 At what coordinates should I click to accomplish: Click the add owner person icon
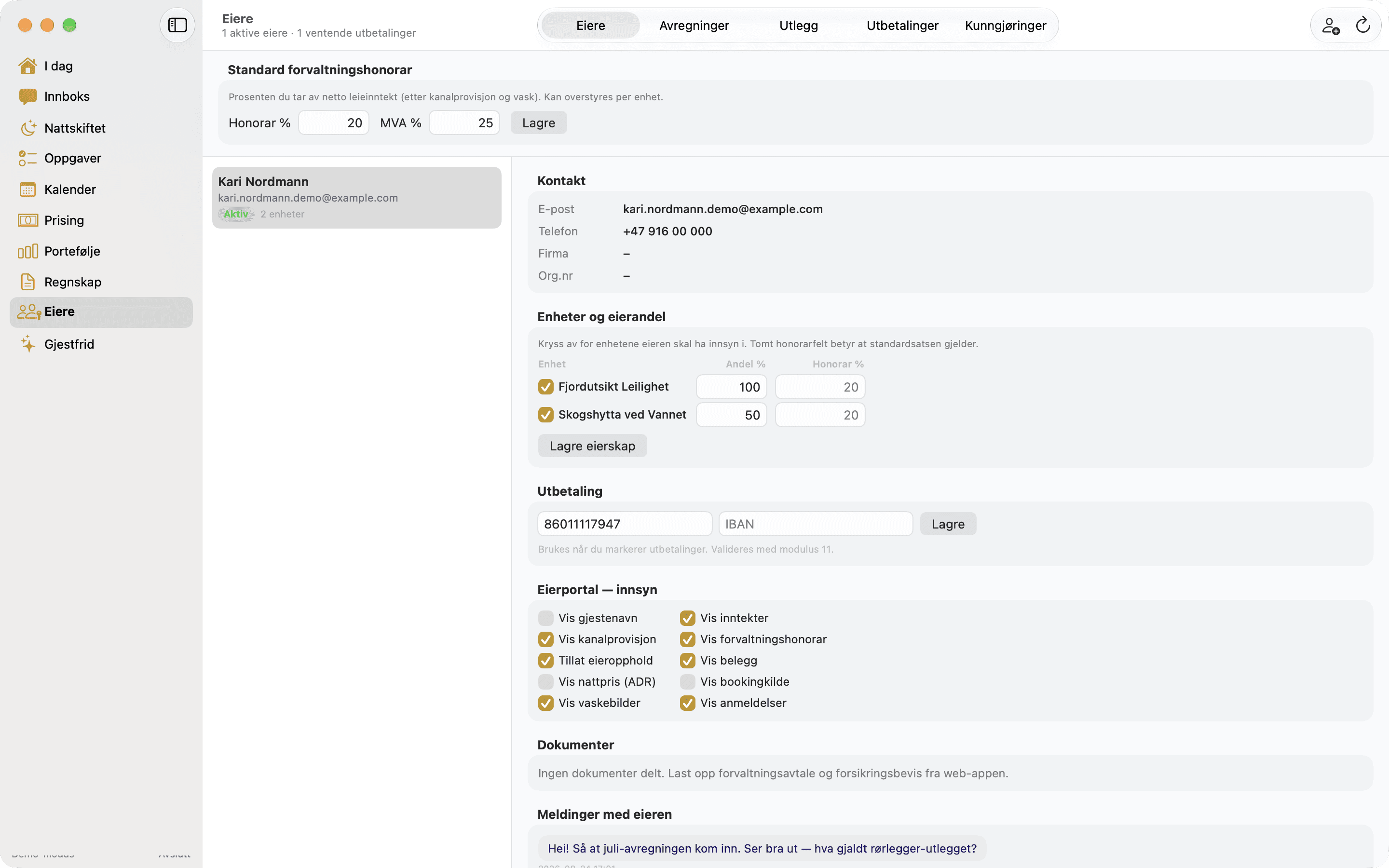tap(1331, 25)
